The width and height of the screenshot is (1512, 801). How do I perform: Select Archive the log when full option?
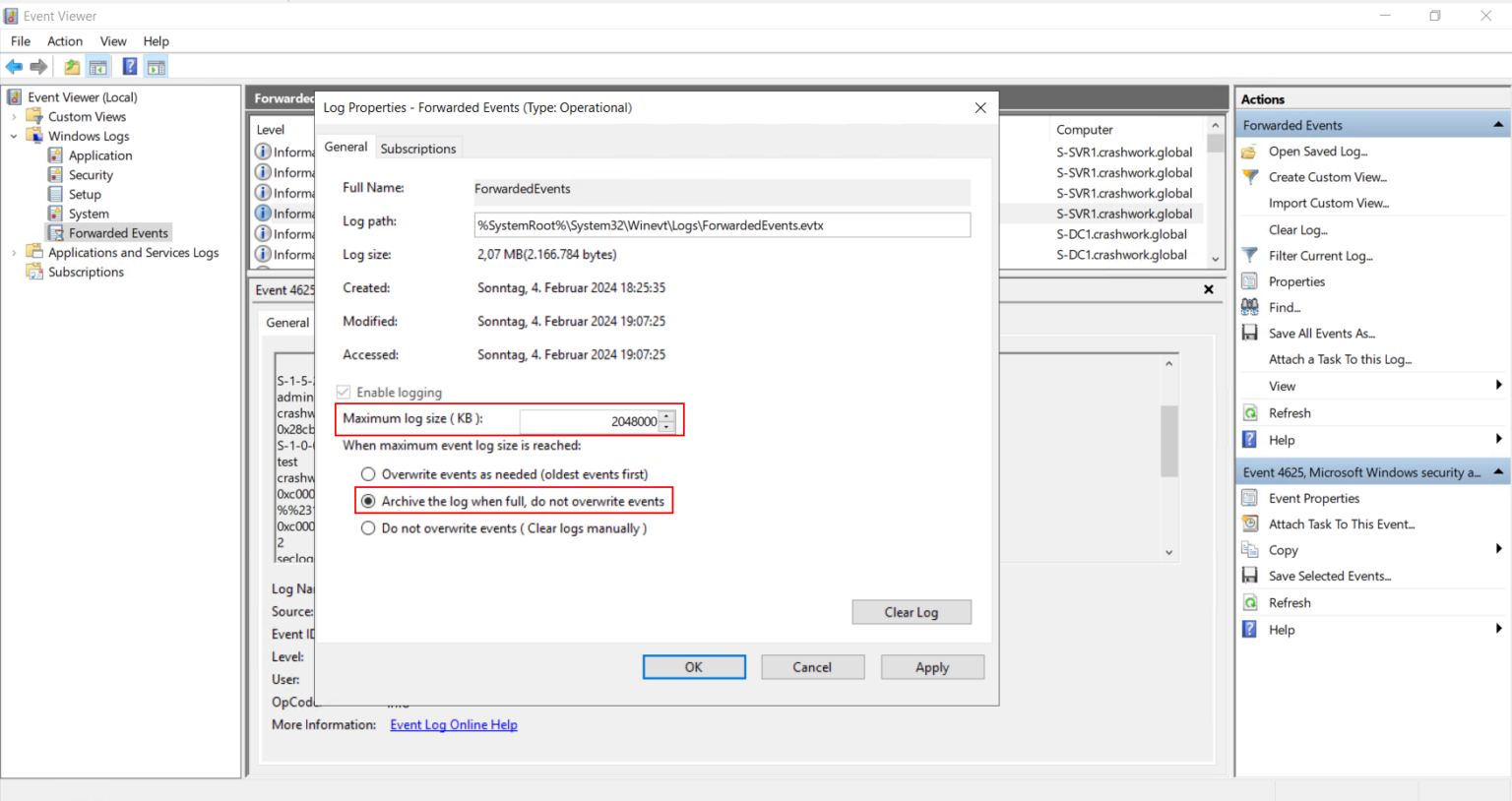368,502
